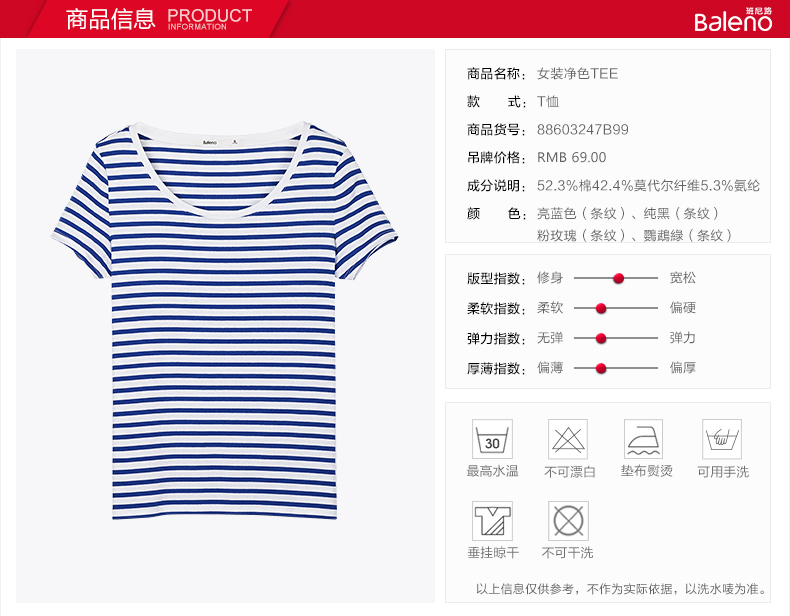This screenshot has height=616, width=790.
Task: Select the iron with cloth icon
Action: click(643, 439)
